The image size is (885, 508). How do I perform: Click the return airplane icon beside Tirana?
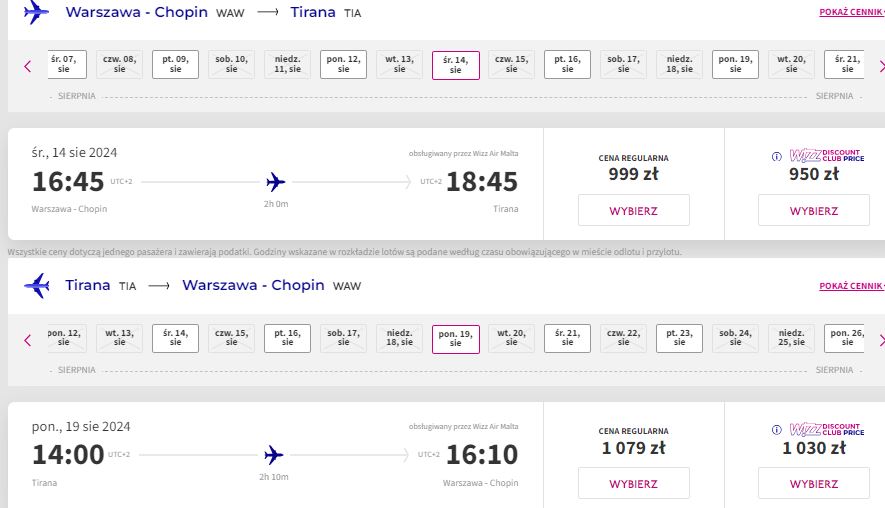[37, 286]
